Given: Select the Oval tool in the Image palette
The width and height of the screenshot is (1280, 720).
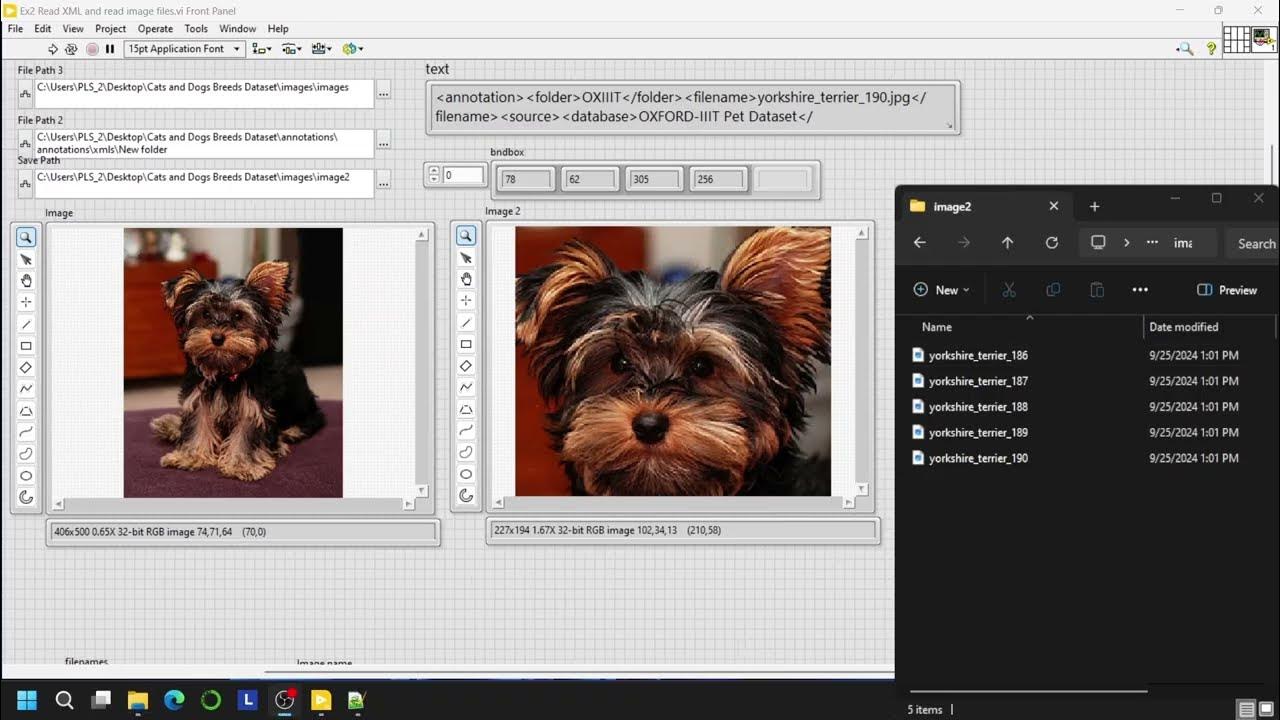Looking at the screenshot, I should (x=26, y=476).
